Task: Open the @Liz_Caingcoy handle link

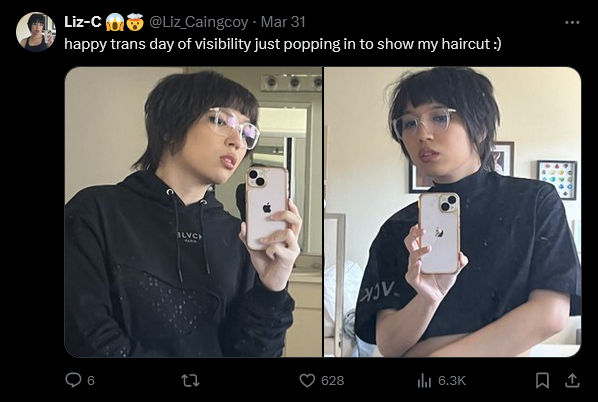Action: [x=198, y=22]
